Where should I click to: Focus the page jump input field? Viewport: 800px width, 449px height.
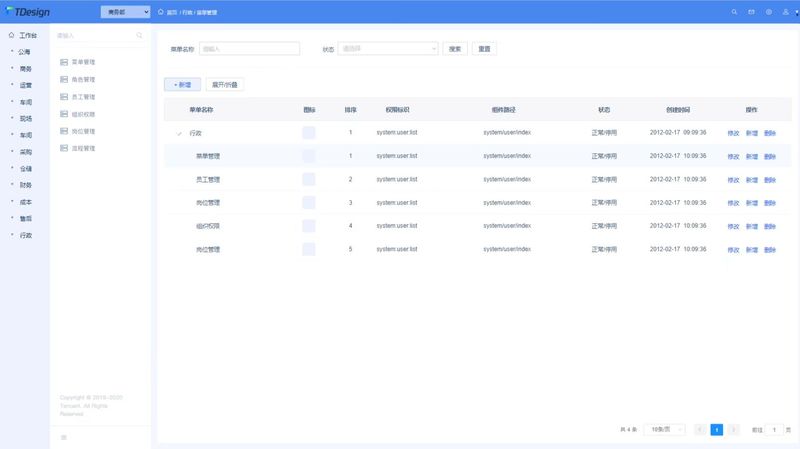click(774, 430)
